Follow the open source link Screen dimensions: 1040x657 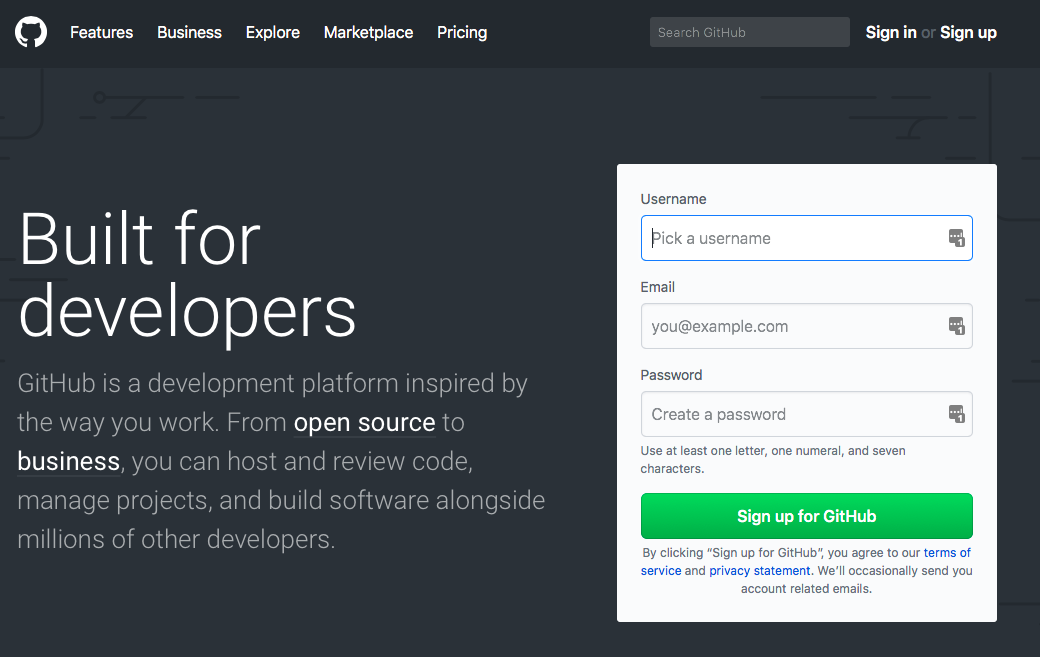pyautogui.click(x=364, y=423)
